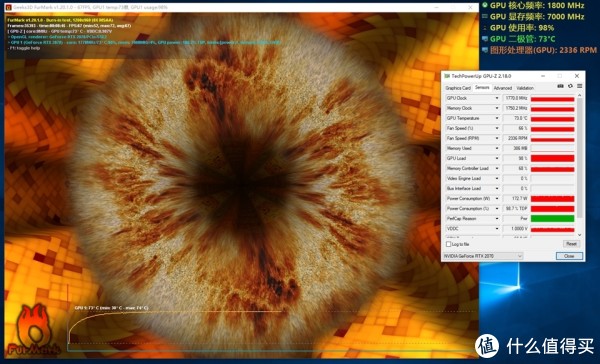Open the GPU Clock sensor dropdown

497,98
